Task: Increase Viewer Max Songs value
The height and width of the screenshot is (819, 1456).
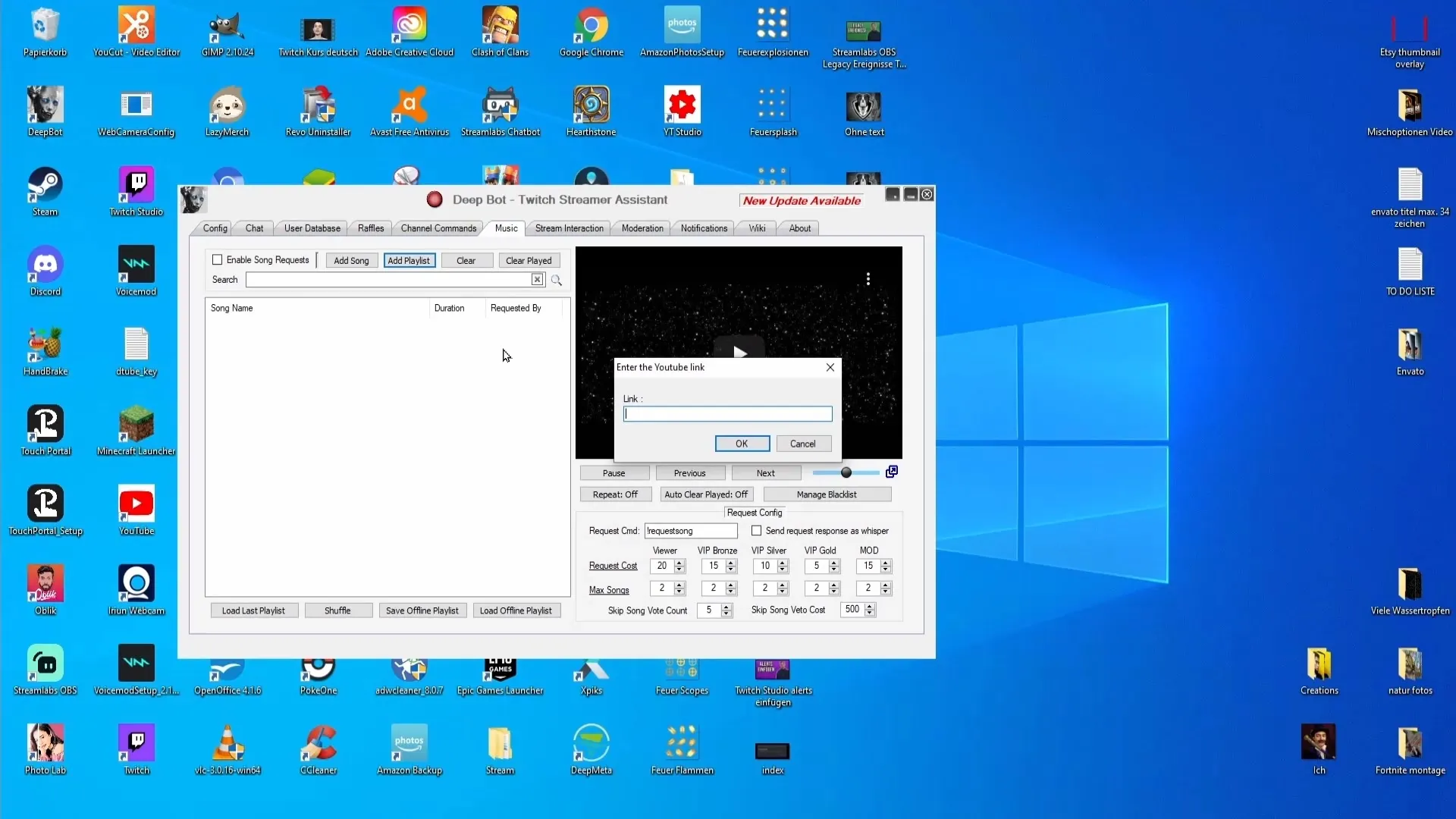Action: click(x=680, y=585)
